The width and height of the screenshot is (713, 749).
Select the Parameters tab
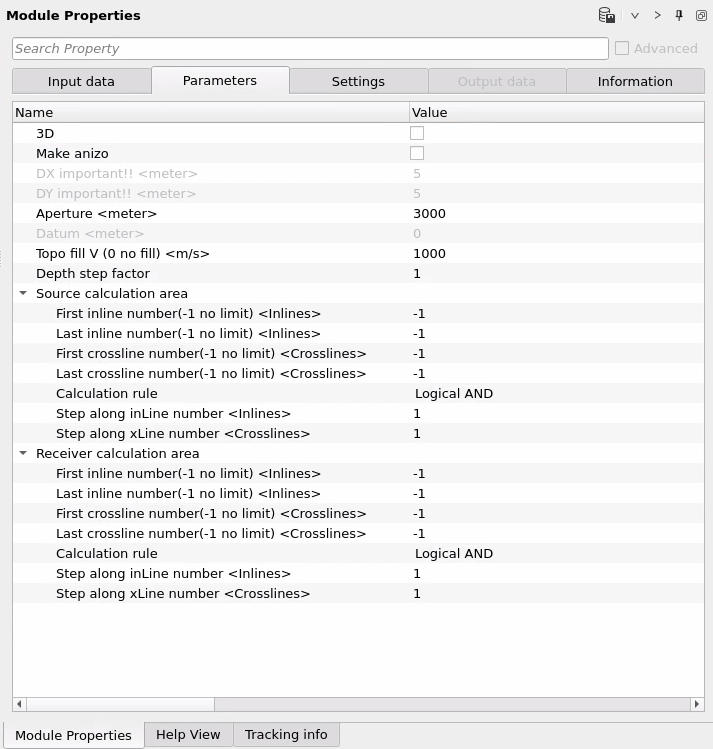[x=220, y=80]
